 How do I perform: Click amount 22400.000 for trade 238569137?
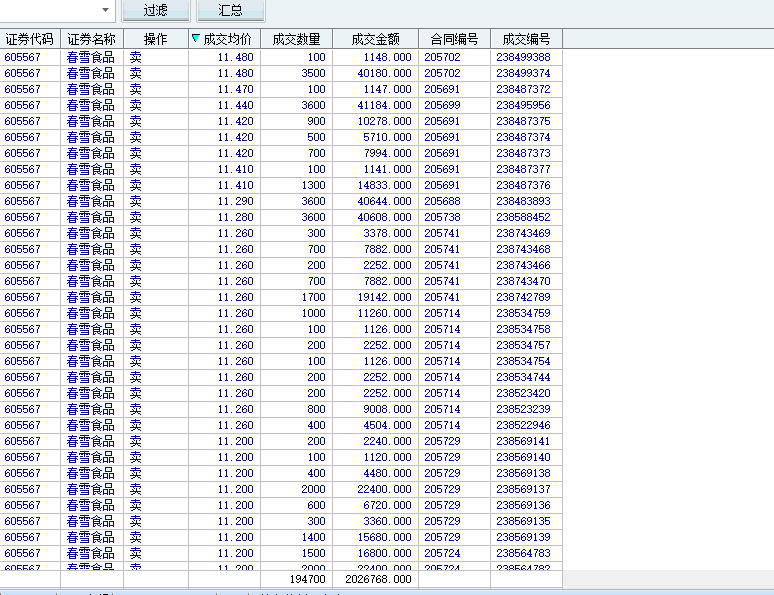click(x=385, y=489)
